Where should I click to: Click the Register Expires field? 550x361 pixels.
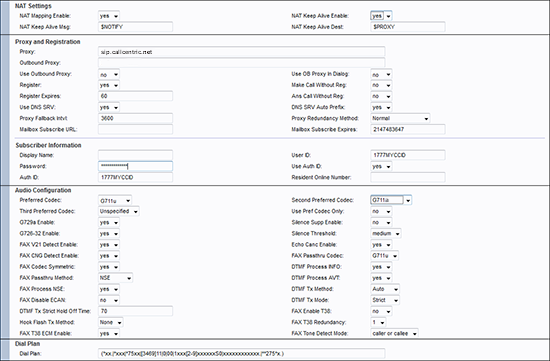pyautogui.click(x=135, y=96)
